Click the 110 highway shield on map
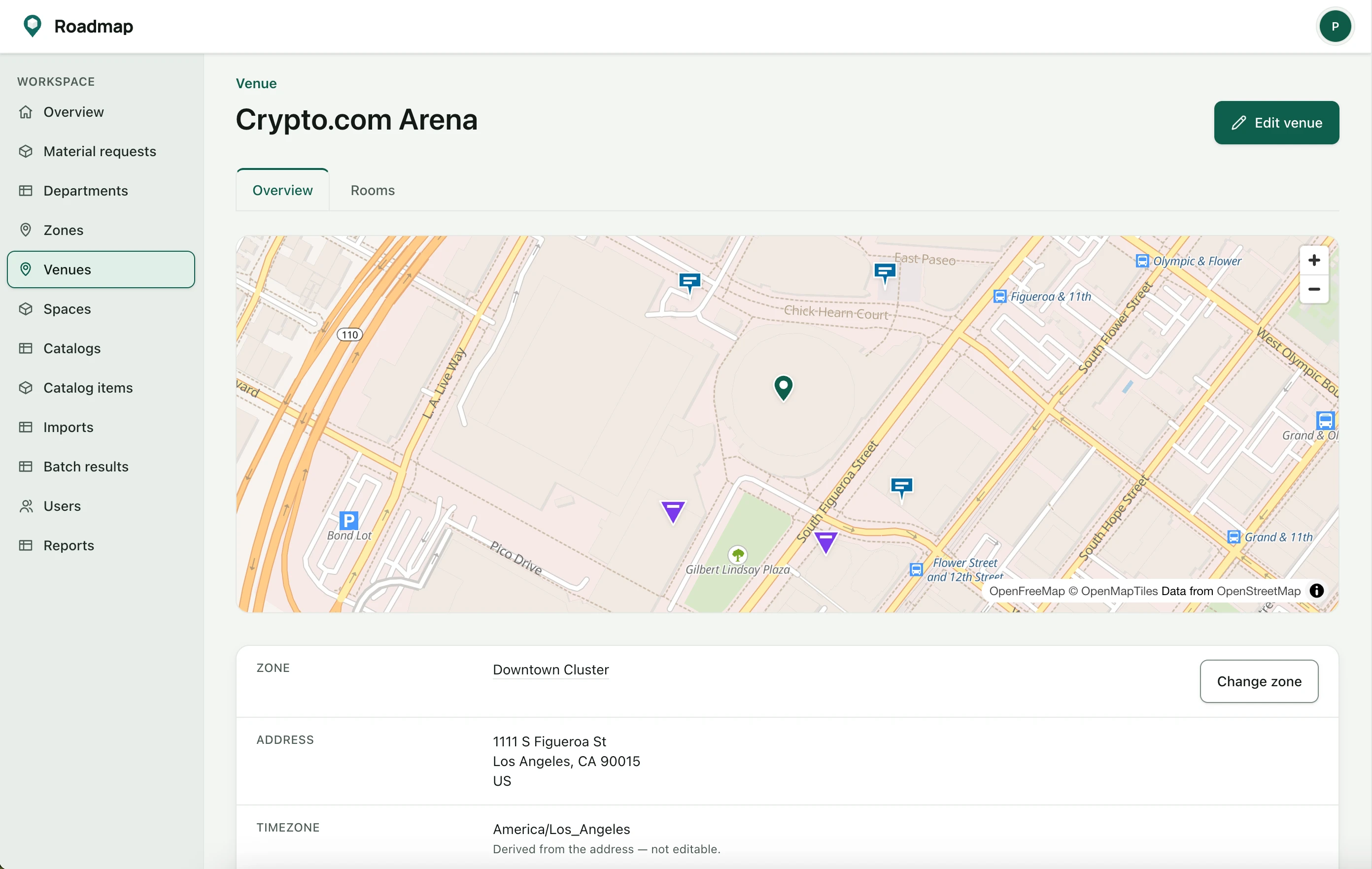 (x=349, y=334)
